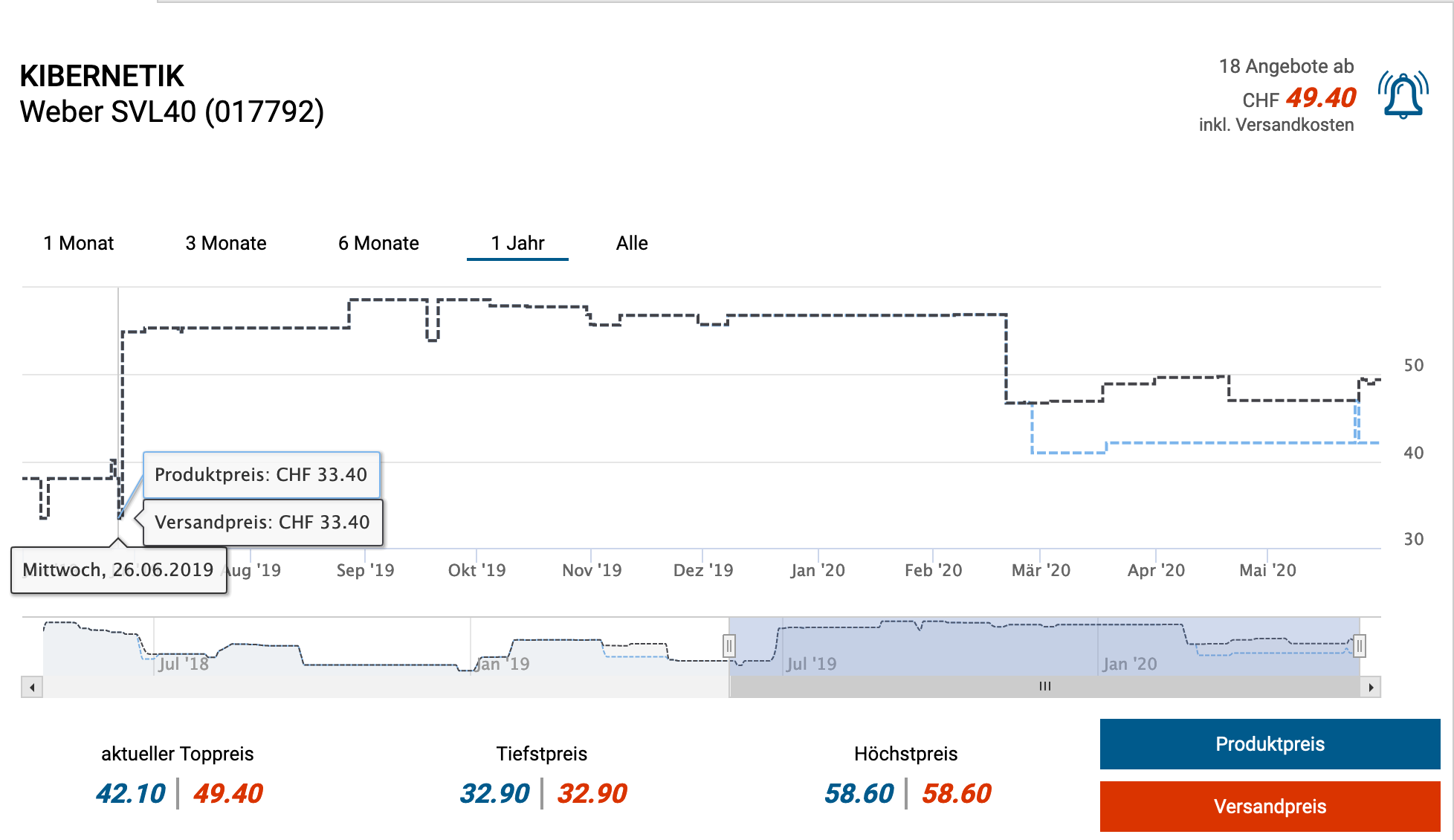Show the 6 Monate price history
The width and height of the screenshot is (1454, 840).
(378, 243)
